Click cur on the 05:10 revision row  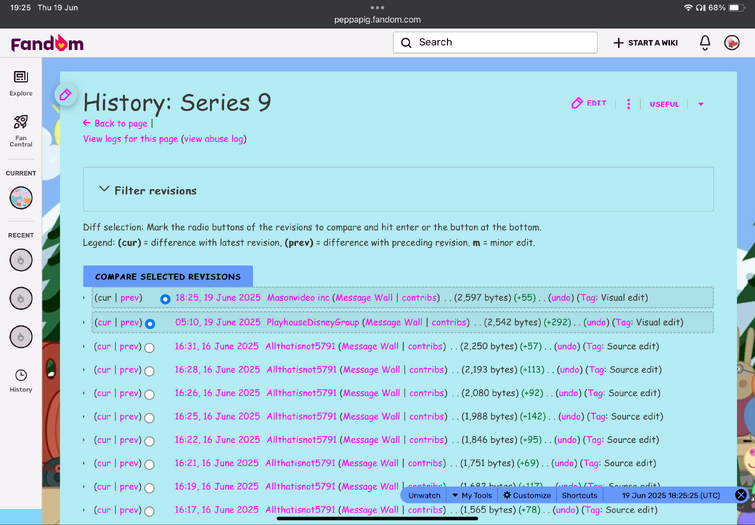pyautogui.click(x=104, y=322)
